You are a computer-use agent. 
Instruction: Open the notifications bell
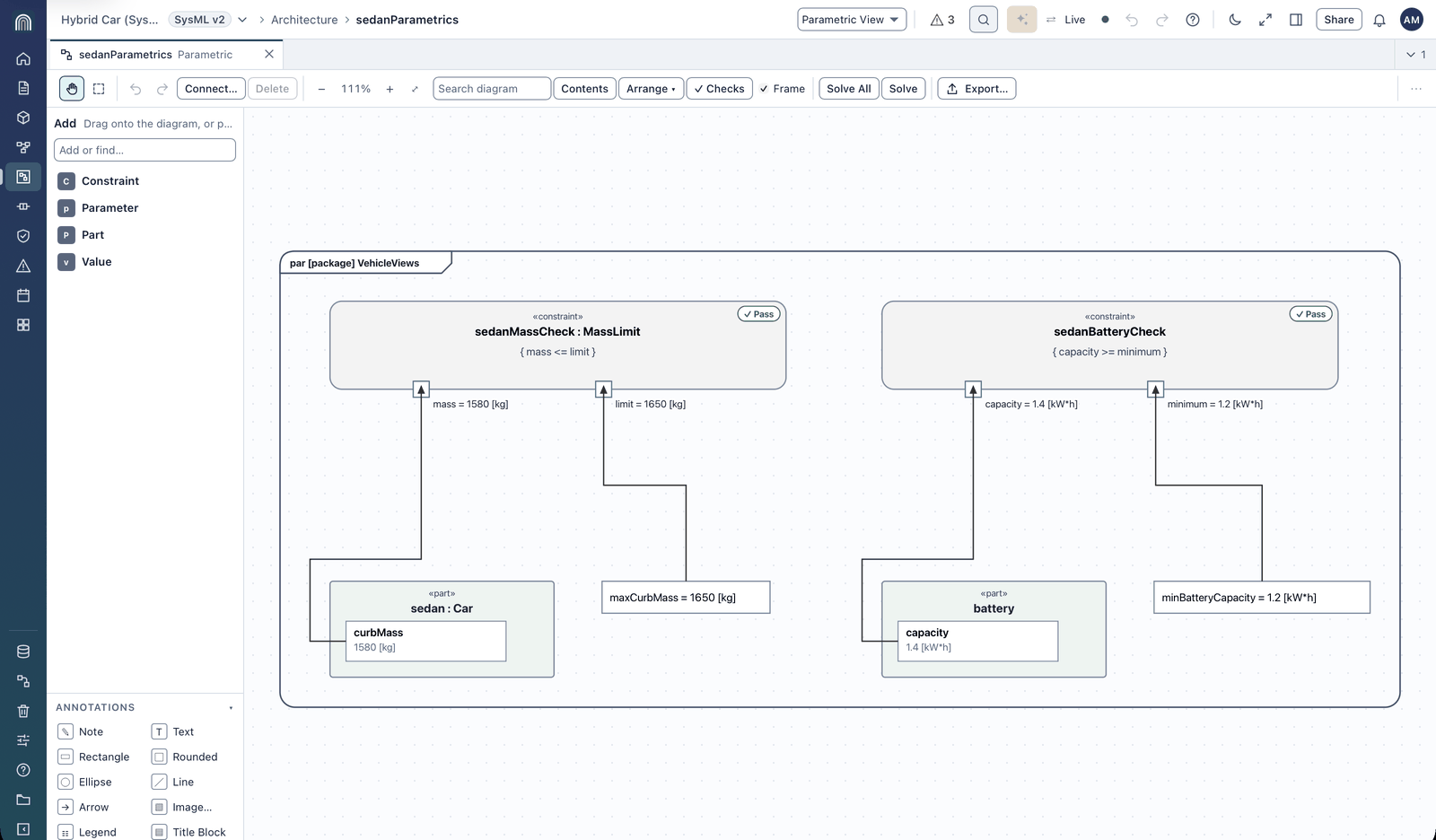click(x=1379, y=20)
